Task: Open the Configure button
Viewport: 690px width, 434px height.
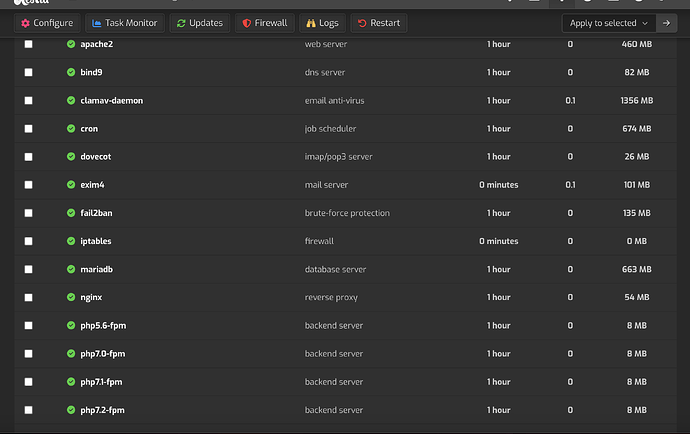Action: point(47,23)
